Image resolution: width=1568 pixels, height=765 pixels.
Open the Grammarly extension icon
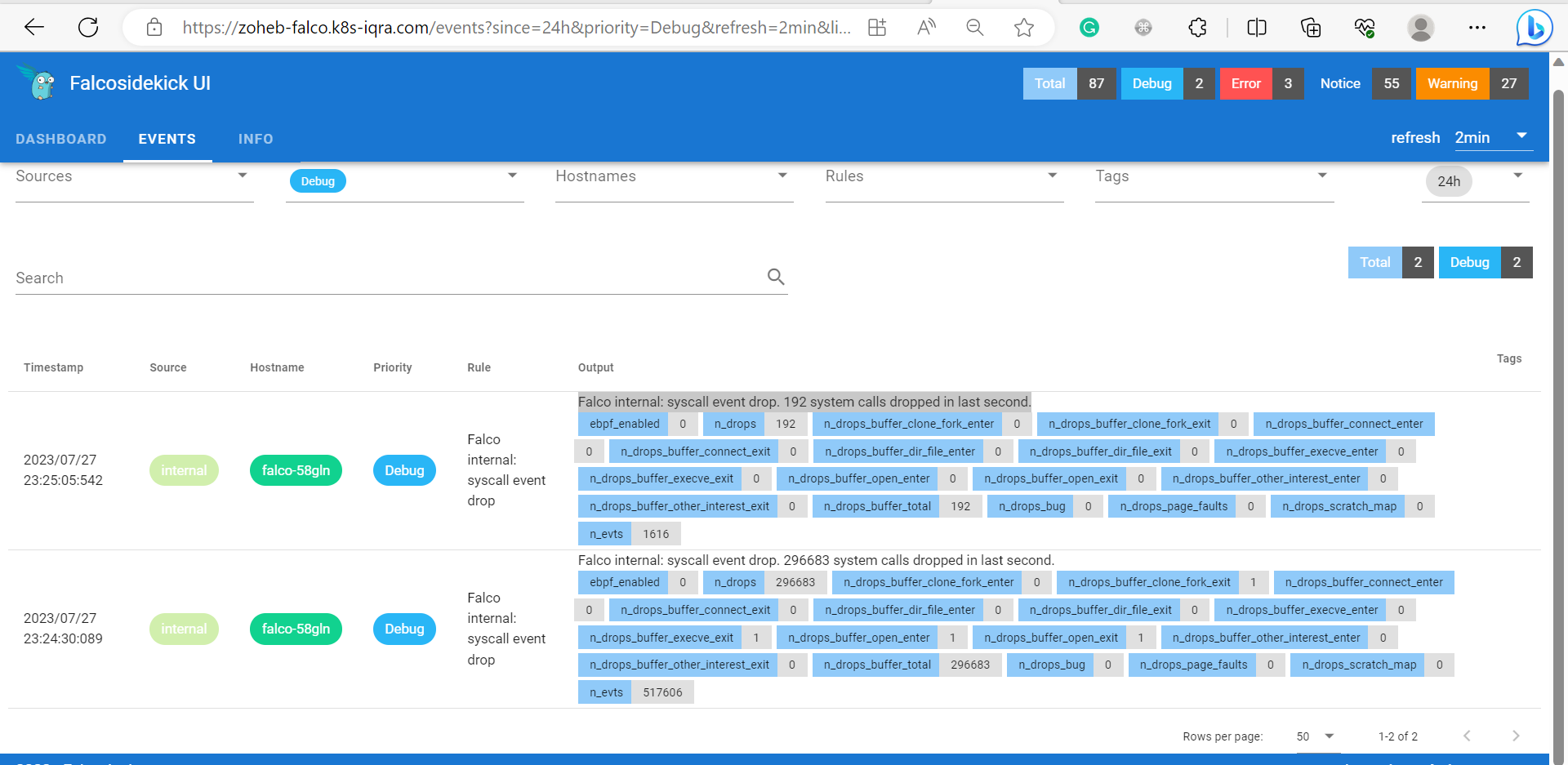[x=1089, y=27]
